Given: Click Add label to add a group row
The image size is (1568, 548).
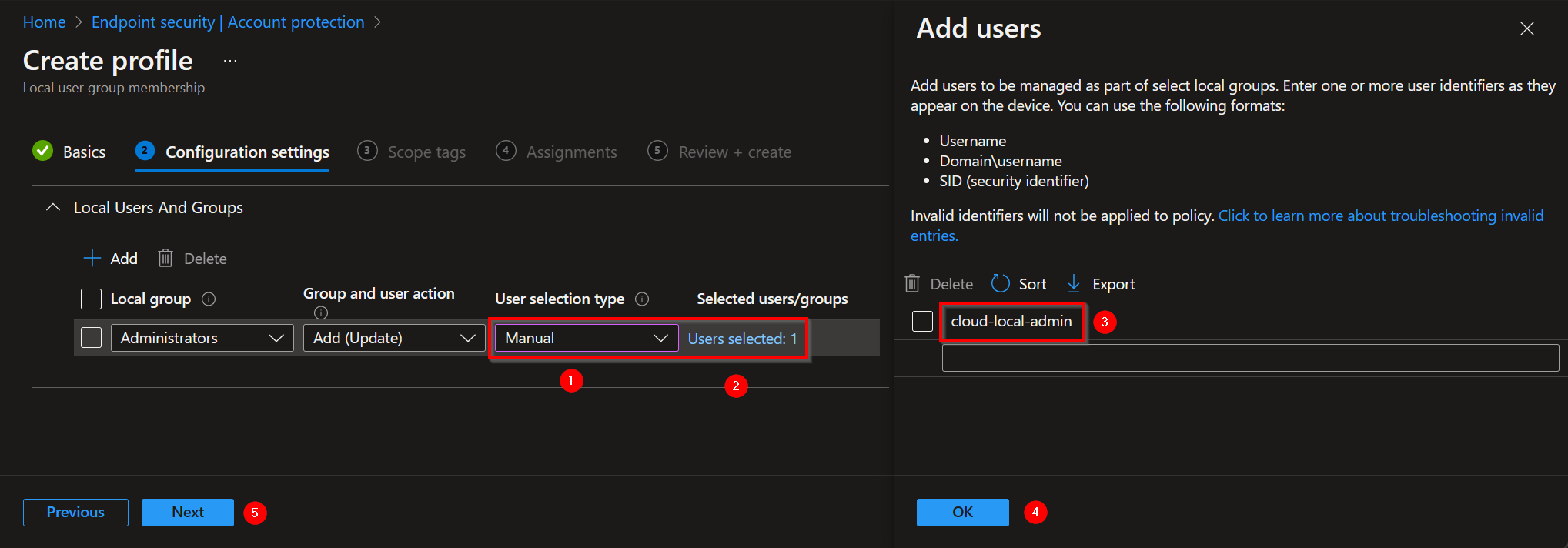Looking at the screenshot, I should point(124,259).
